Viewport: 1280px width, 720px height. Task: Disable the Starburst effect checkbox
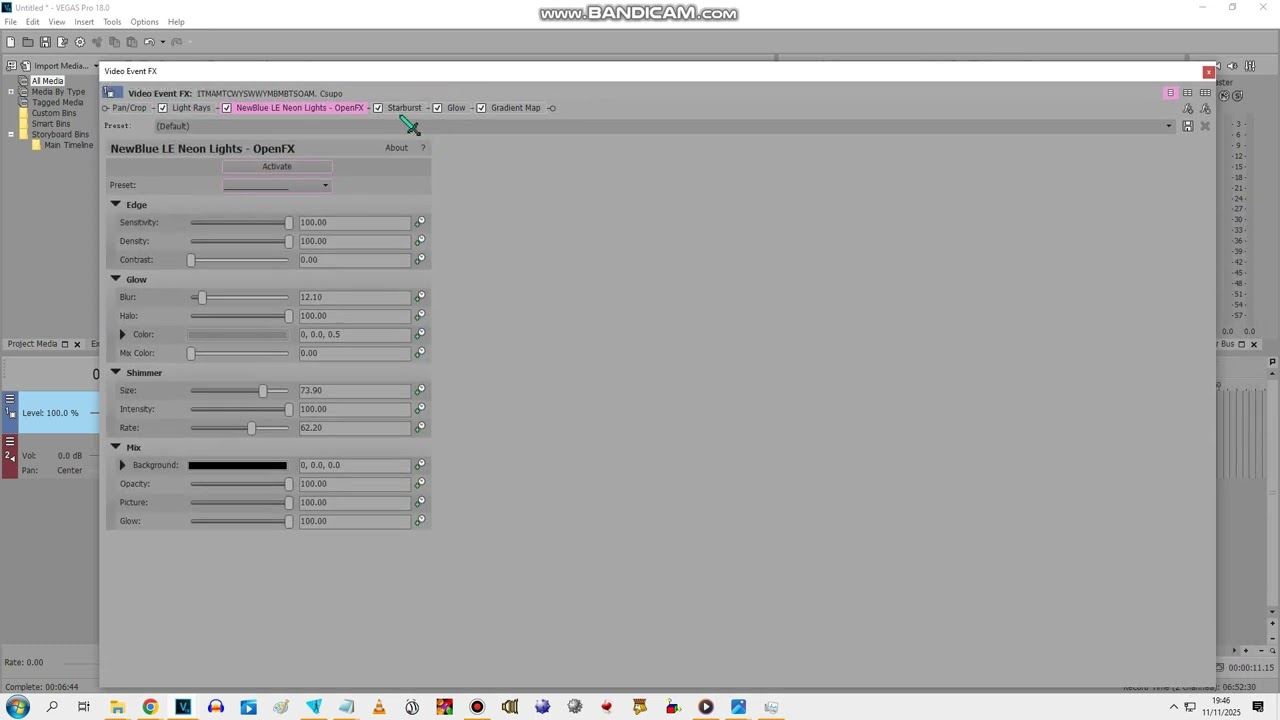coord(378,108)
